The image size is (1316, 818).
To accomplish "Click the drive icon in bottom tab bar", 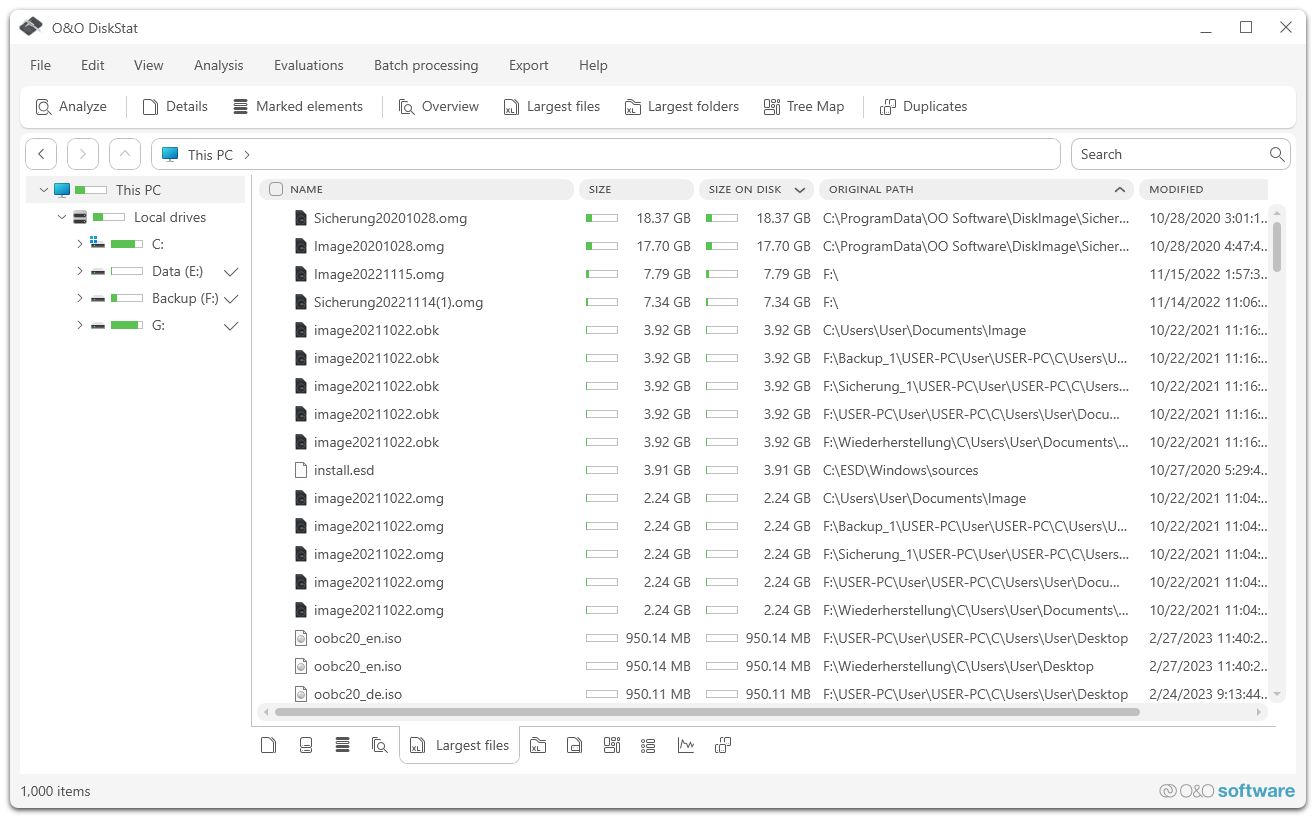I will tap(306, 745).
